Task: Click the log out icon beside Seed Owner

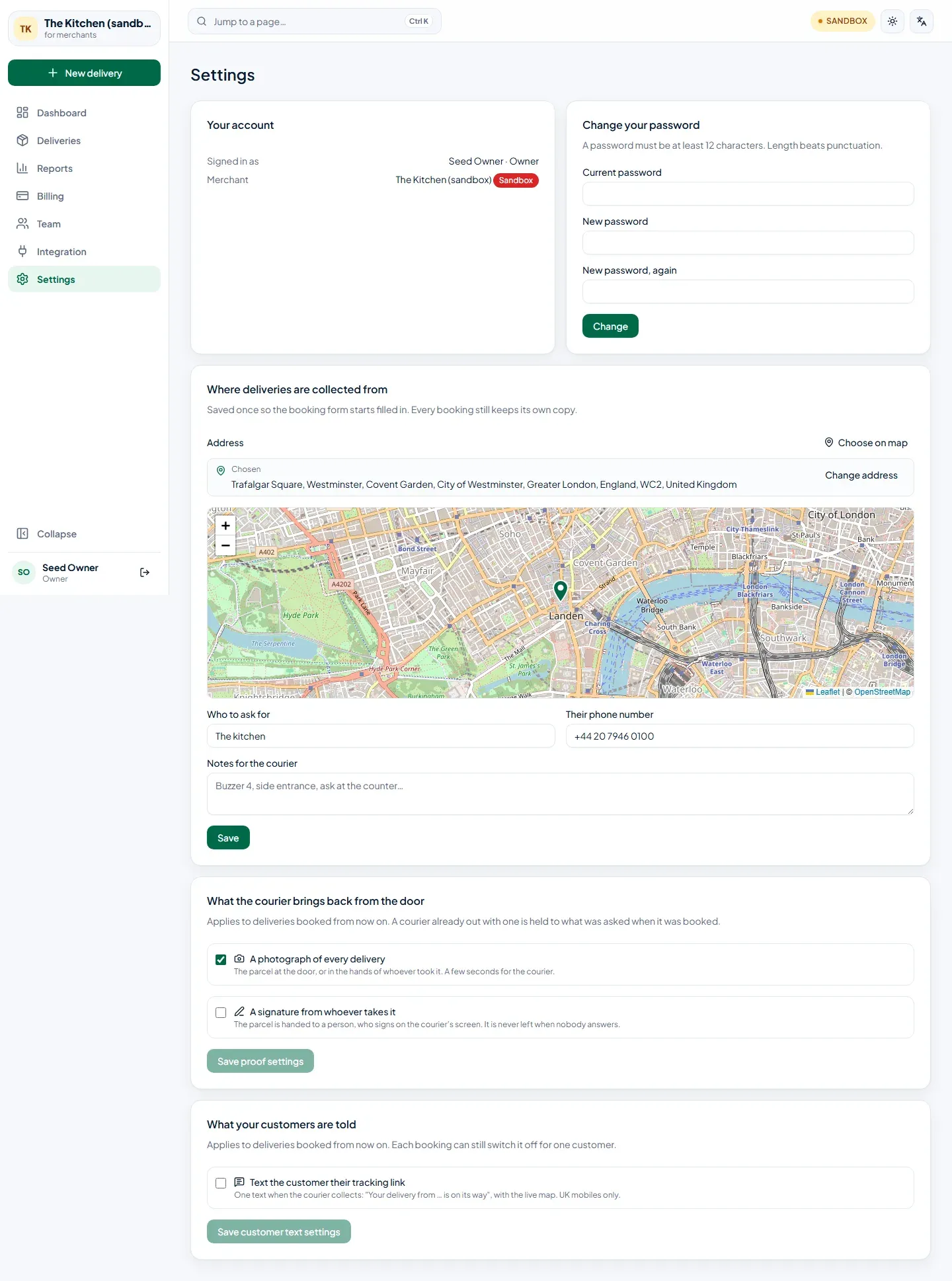Action: (x=145, y=572)
